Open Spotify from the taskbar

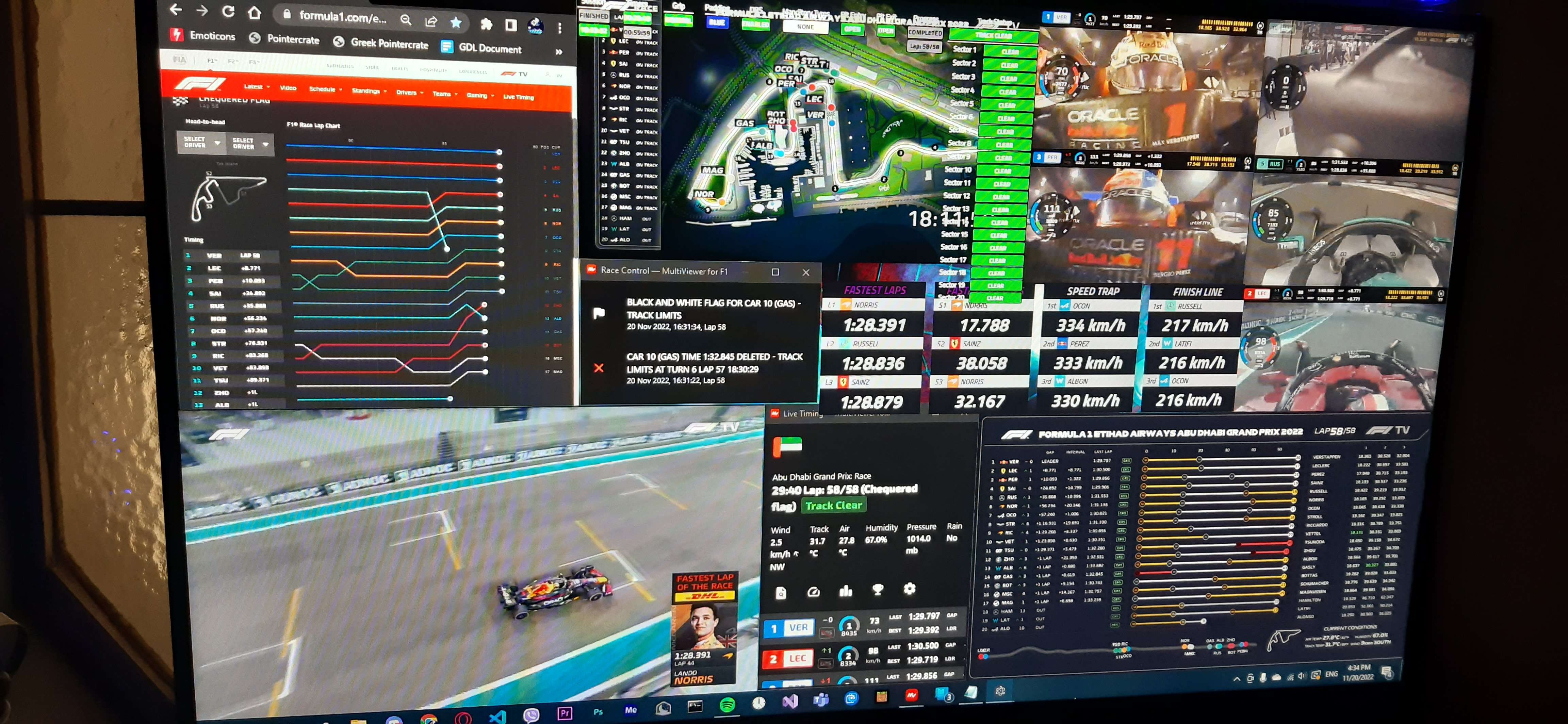[727, 705]
